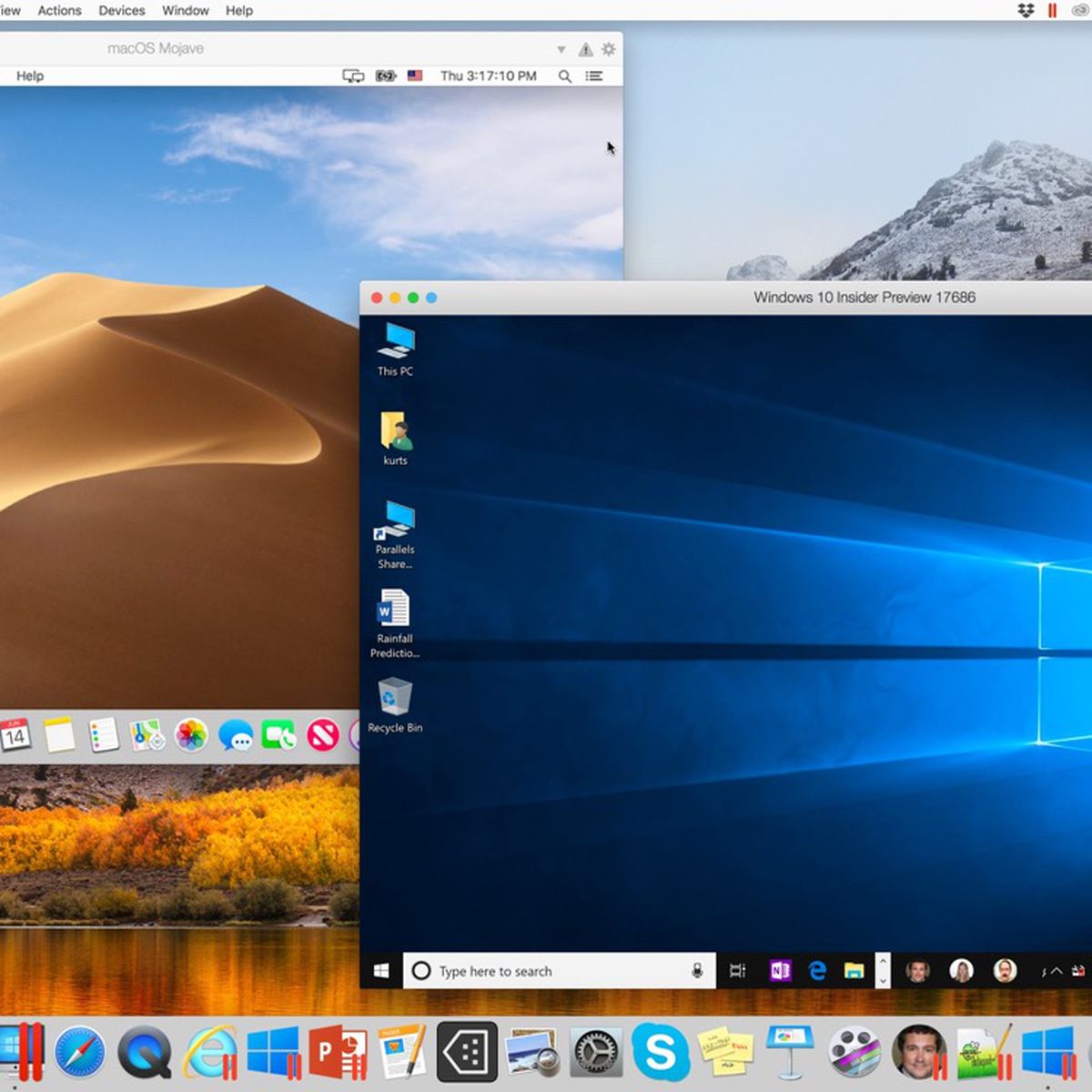Open Preview in the Mac dock

point(533,1052)
